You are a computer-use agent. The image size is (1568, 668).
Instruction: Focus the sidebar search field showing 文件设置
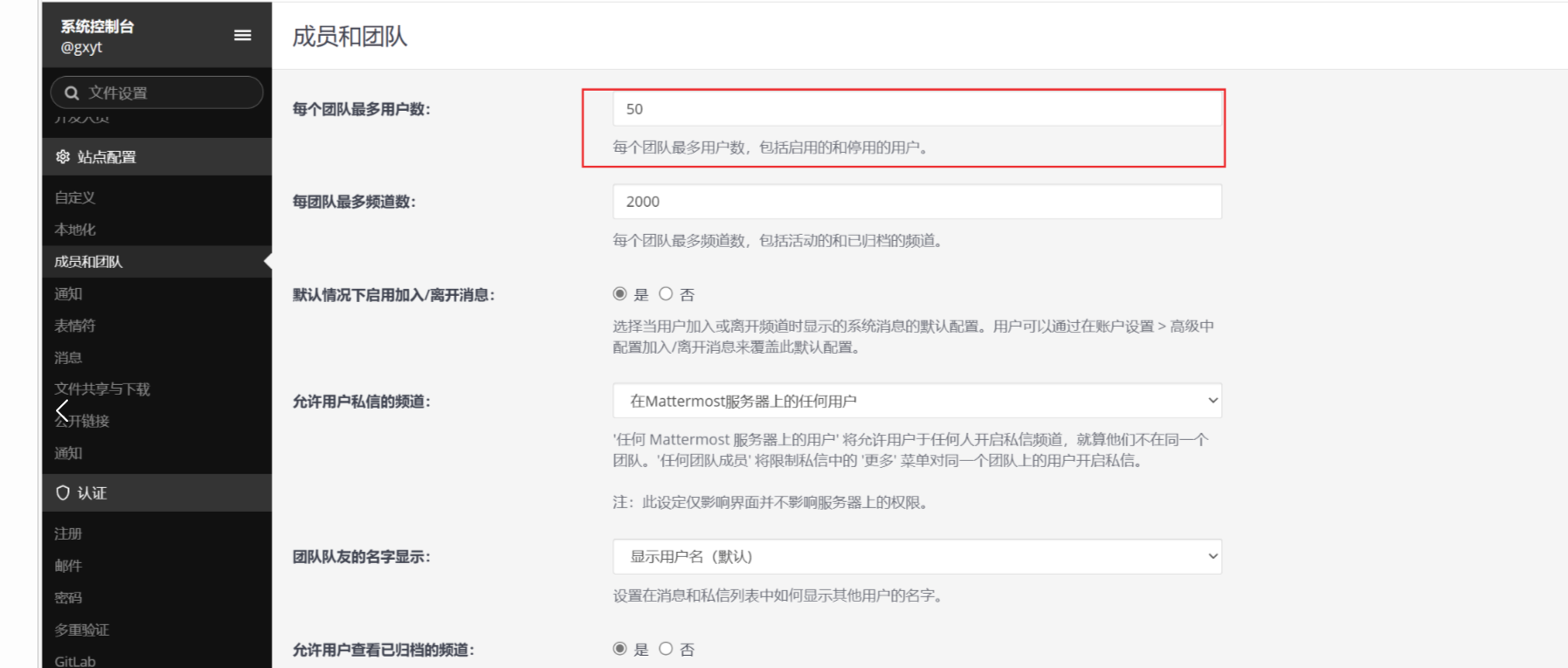tap(157, 93)
